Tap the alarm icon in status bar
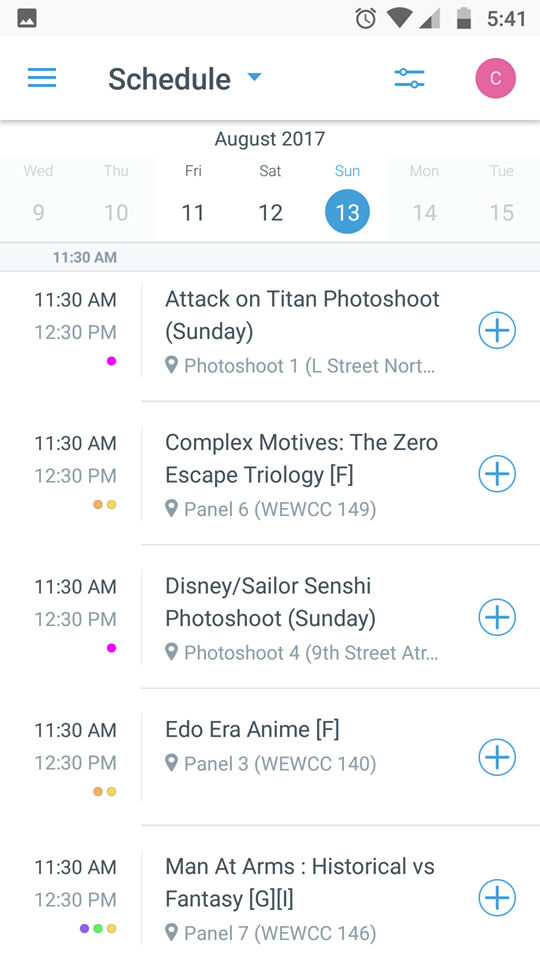540x960 pixels. 366,18
